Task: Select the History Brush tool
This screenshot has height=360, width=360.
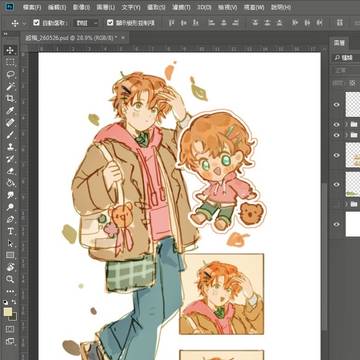Action: pyautogui.click(x=10, y=159)
